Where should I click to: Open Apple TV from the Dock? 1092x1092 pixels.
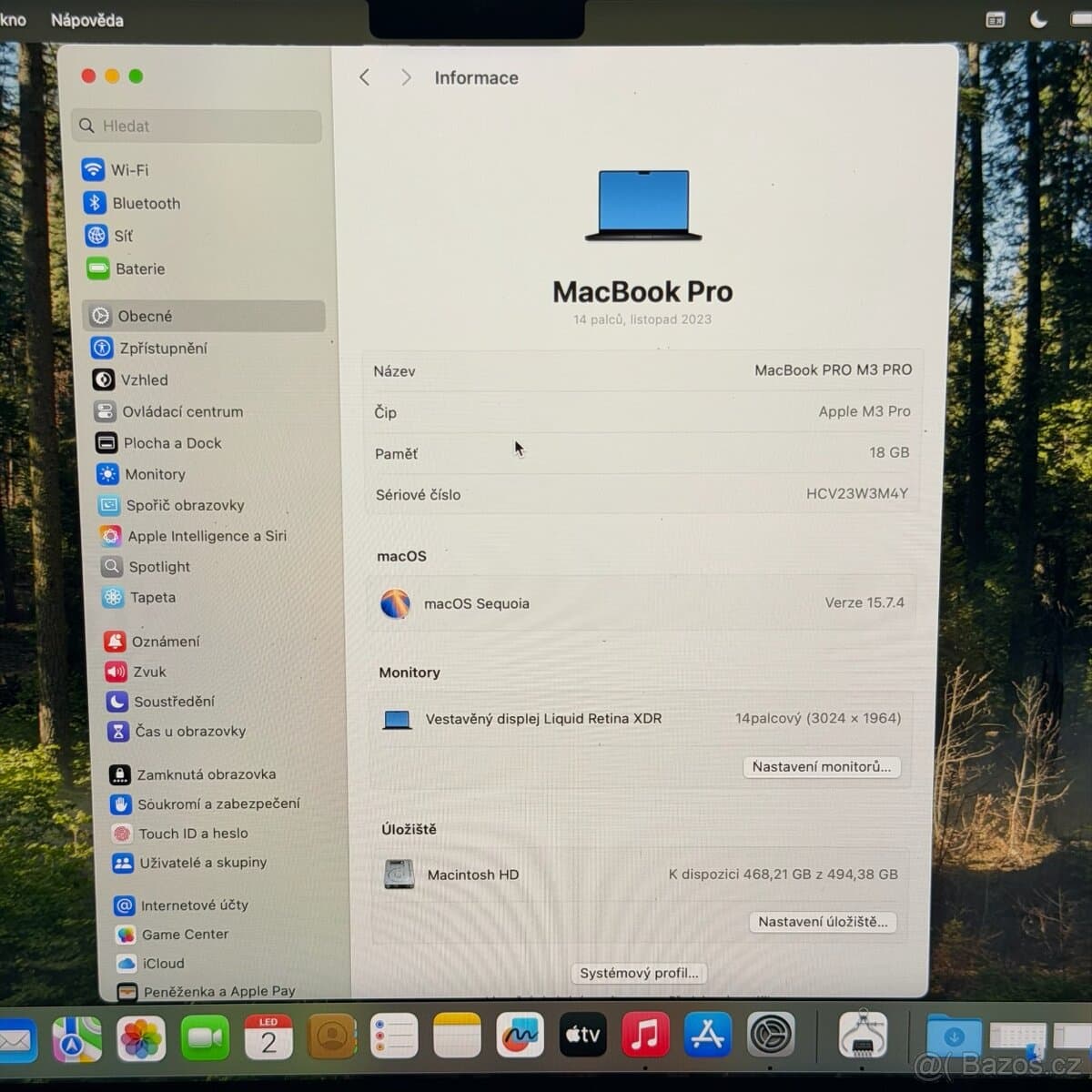point(582,1036)
